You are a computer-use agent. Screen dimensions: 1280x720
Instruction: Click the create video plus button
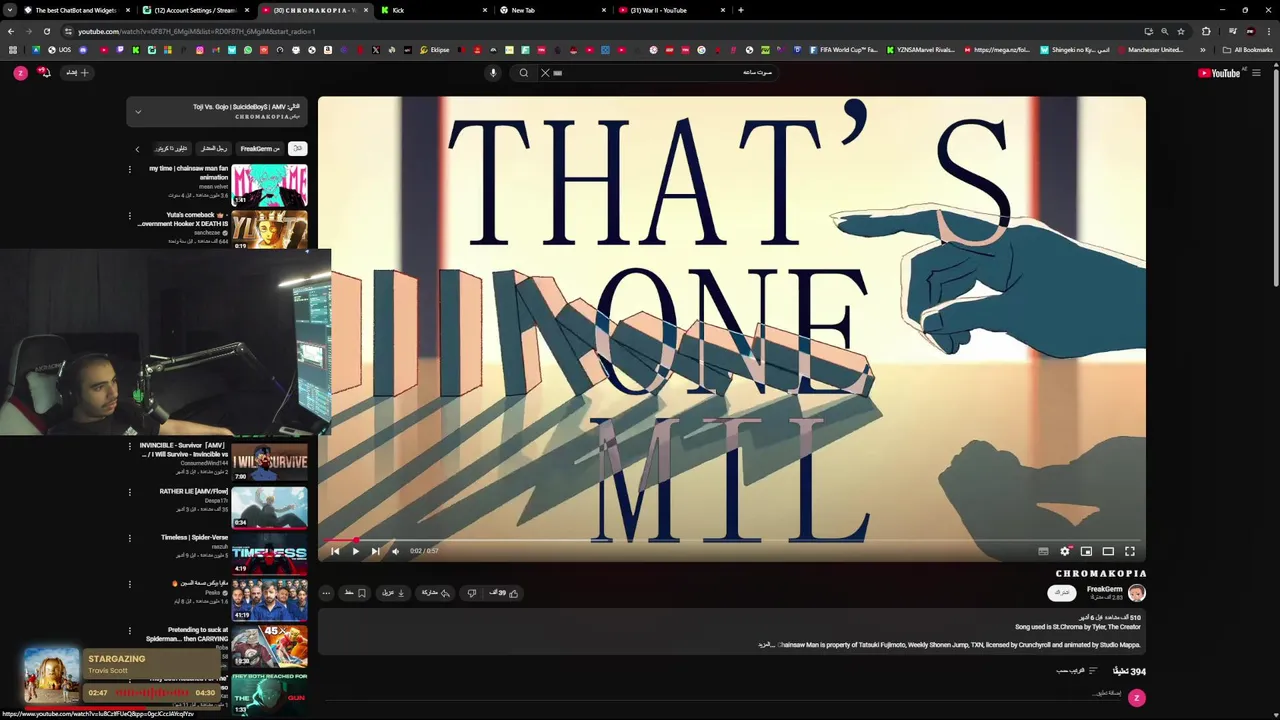coord(78,73)
